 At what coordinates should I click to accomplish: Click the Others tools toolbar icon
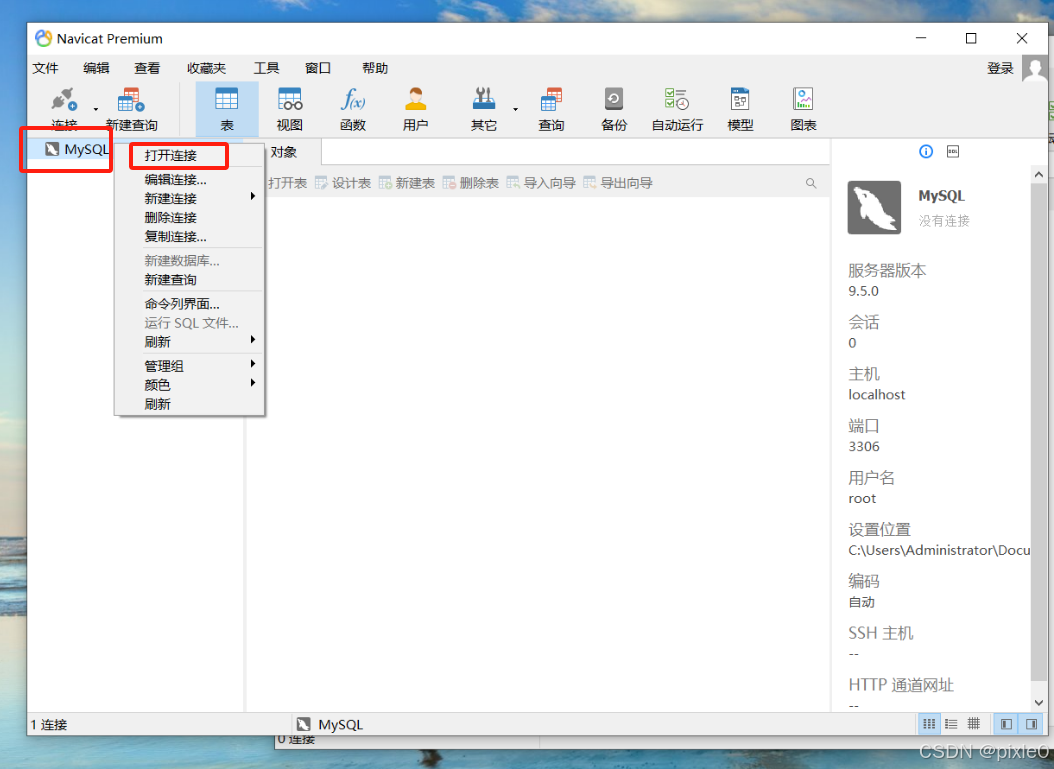(483, 100)
